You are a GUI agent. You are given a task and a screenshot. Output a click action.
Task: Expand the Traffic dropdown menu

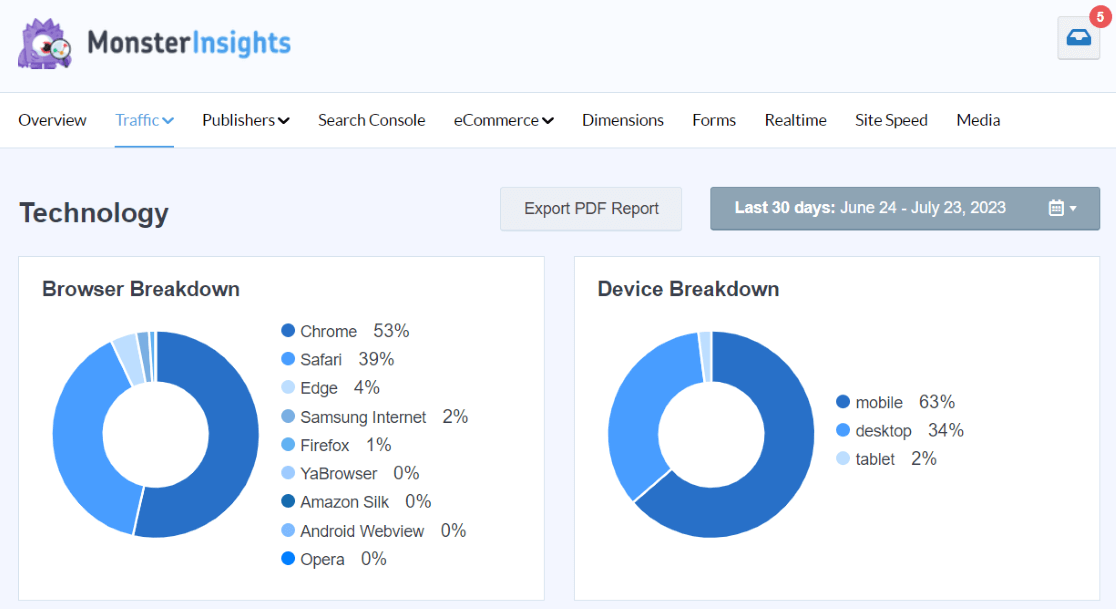(144, 120)
